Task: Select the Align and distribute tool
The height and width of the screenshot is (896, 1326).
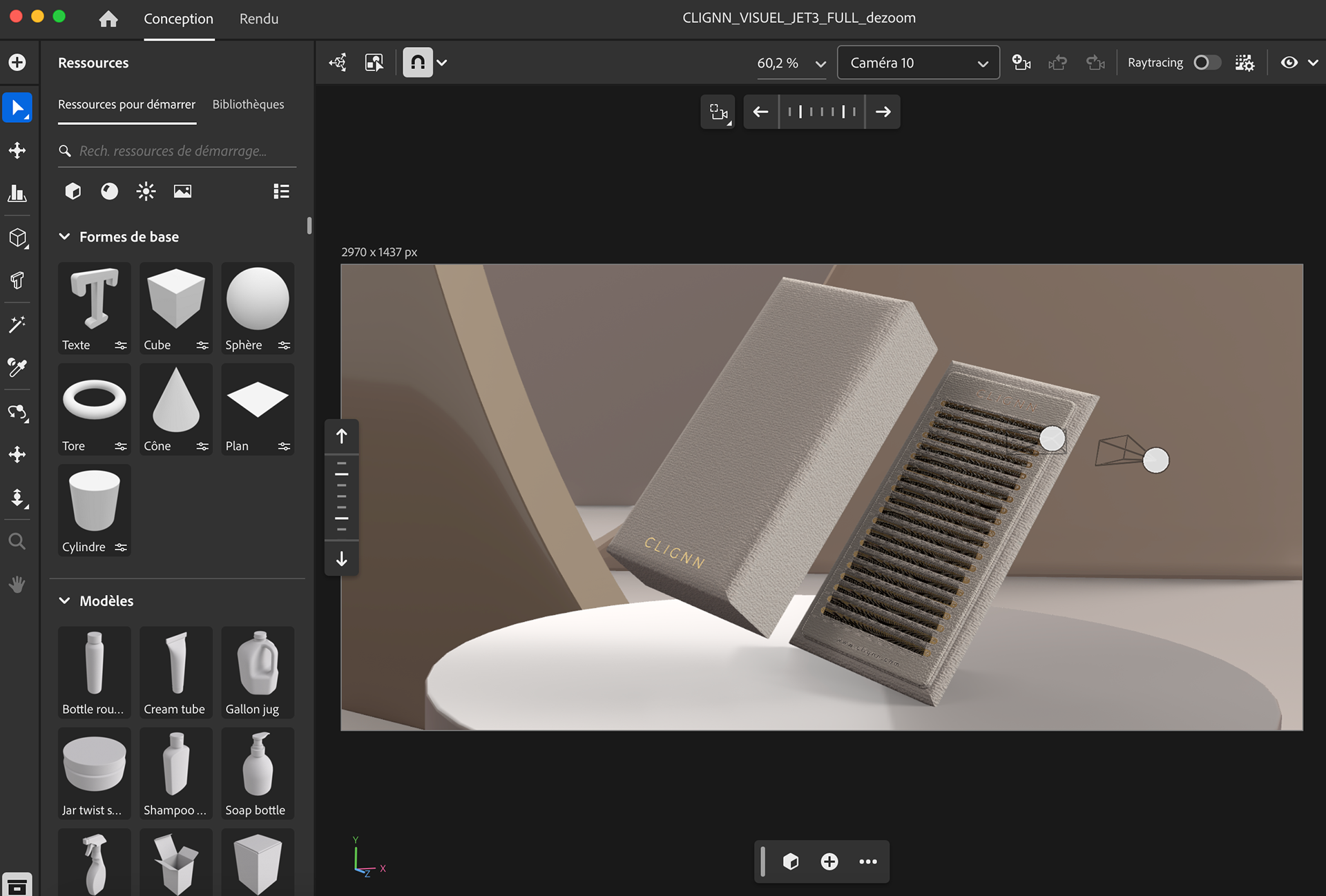Action: pos(17,193)
